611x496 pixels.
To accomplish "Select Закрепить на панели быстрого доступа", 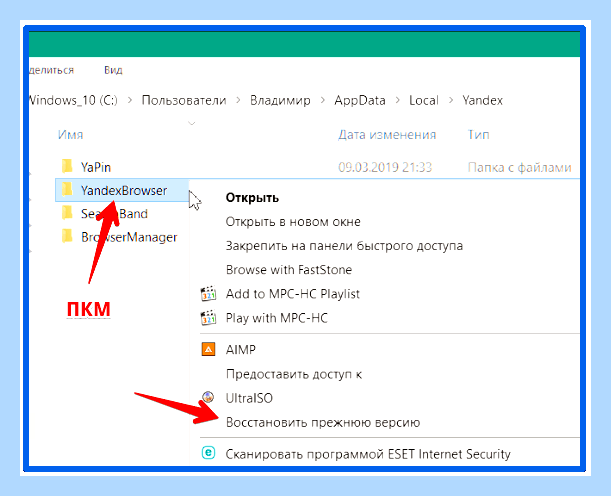I will (x=344, y=246).
